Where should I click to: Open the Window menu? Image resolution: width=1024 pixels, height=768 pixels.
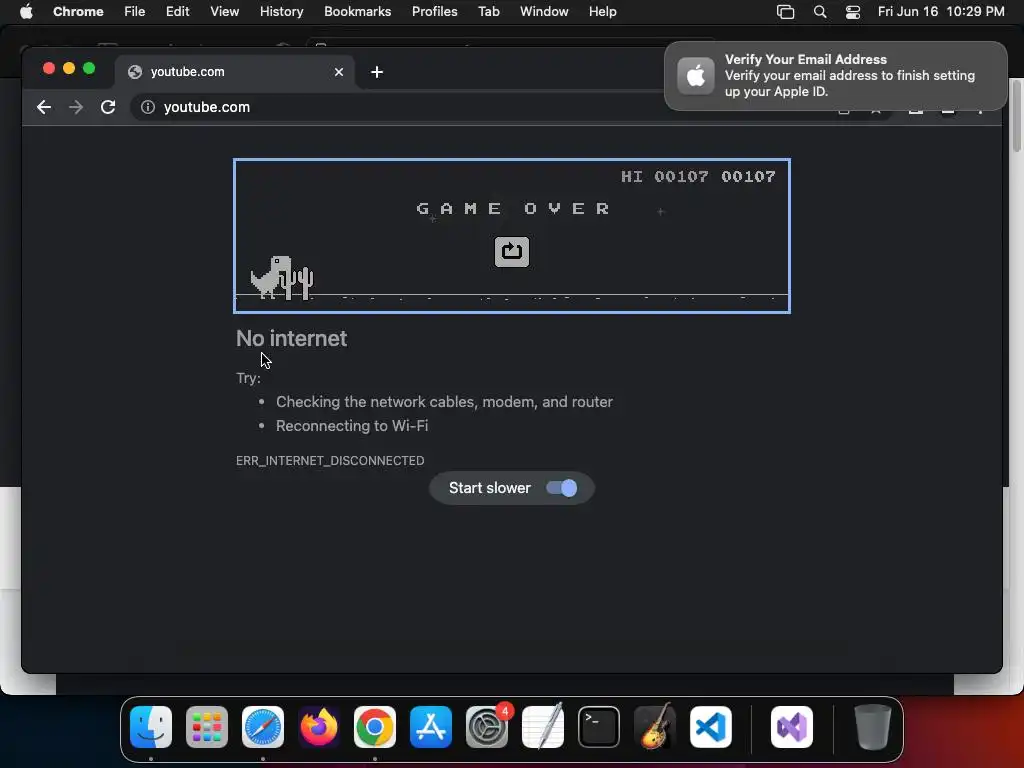coord(544,11)
